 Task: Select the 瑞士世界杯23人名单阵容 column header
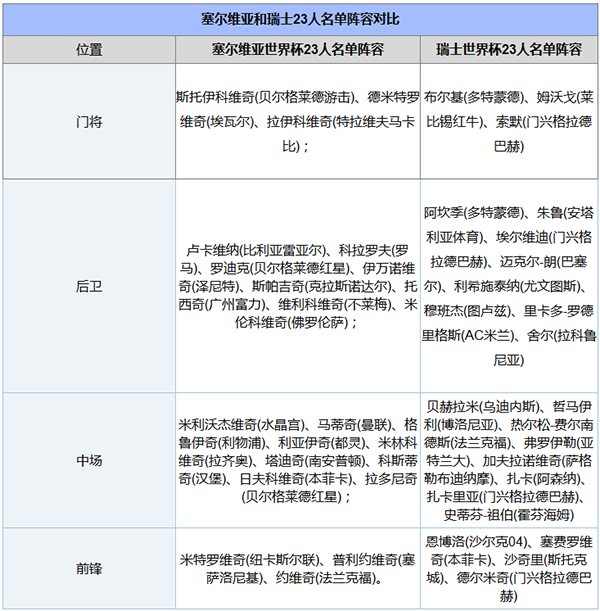(509, 49)
